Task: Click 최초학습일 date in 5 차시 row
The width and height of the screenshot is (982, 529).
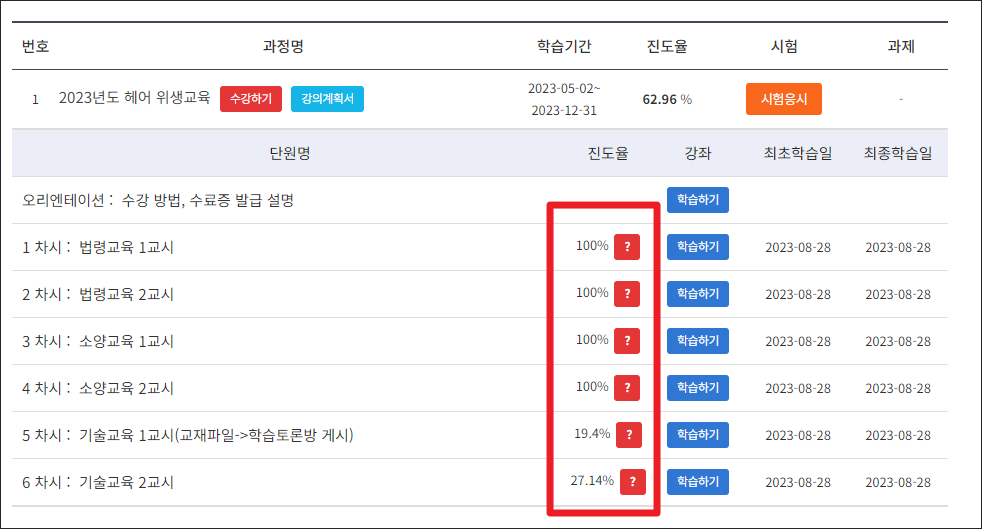Action: [x=798, y=435]
